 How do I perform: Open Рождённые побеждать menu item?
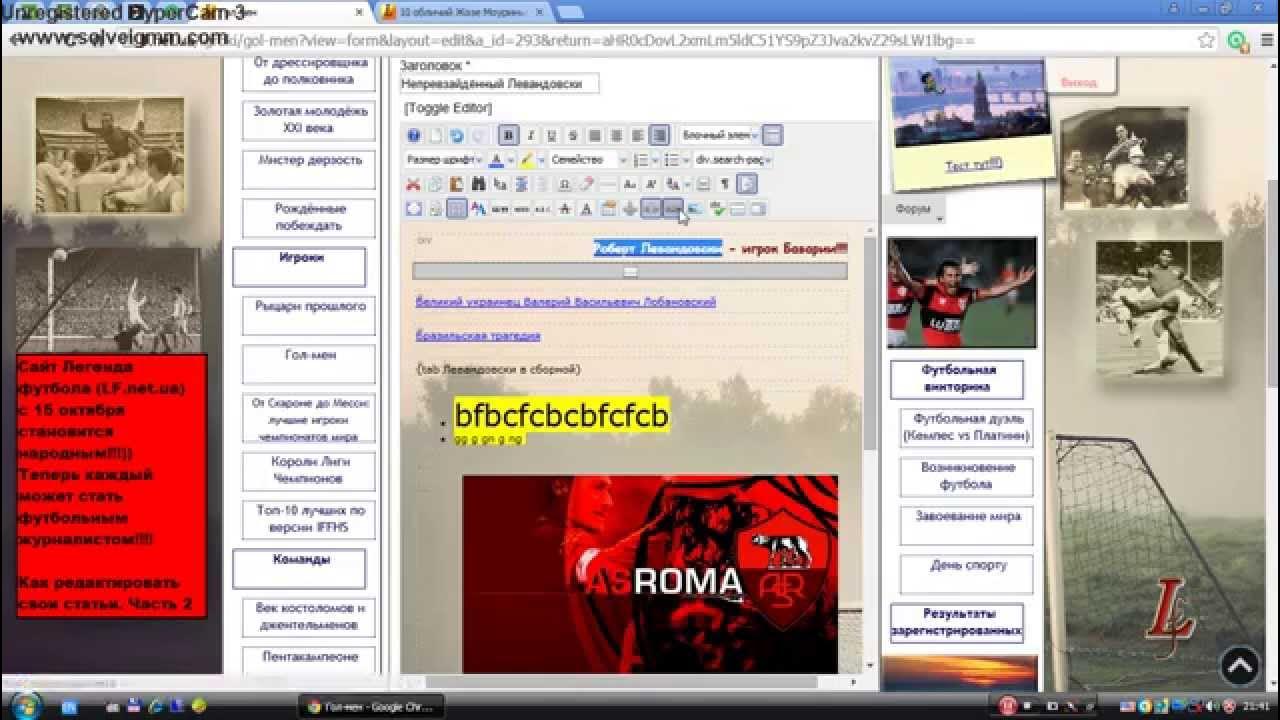click(x=310, y=217)
